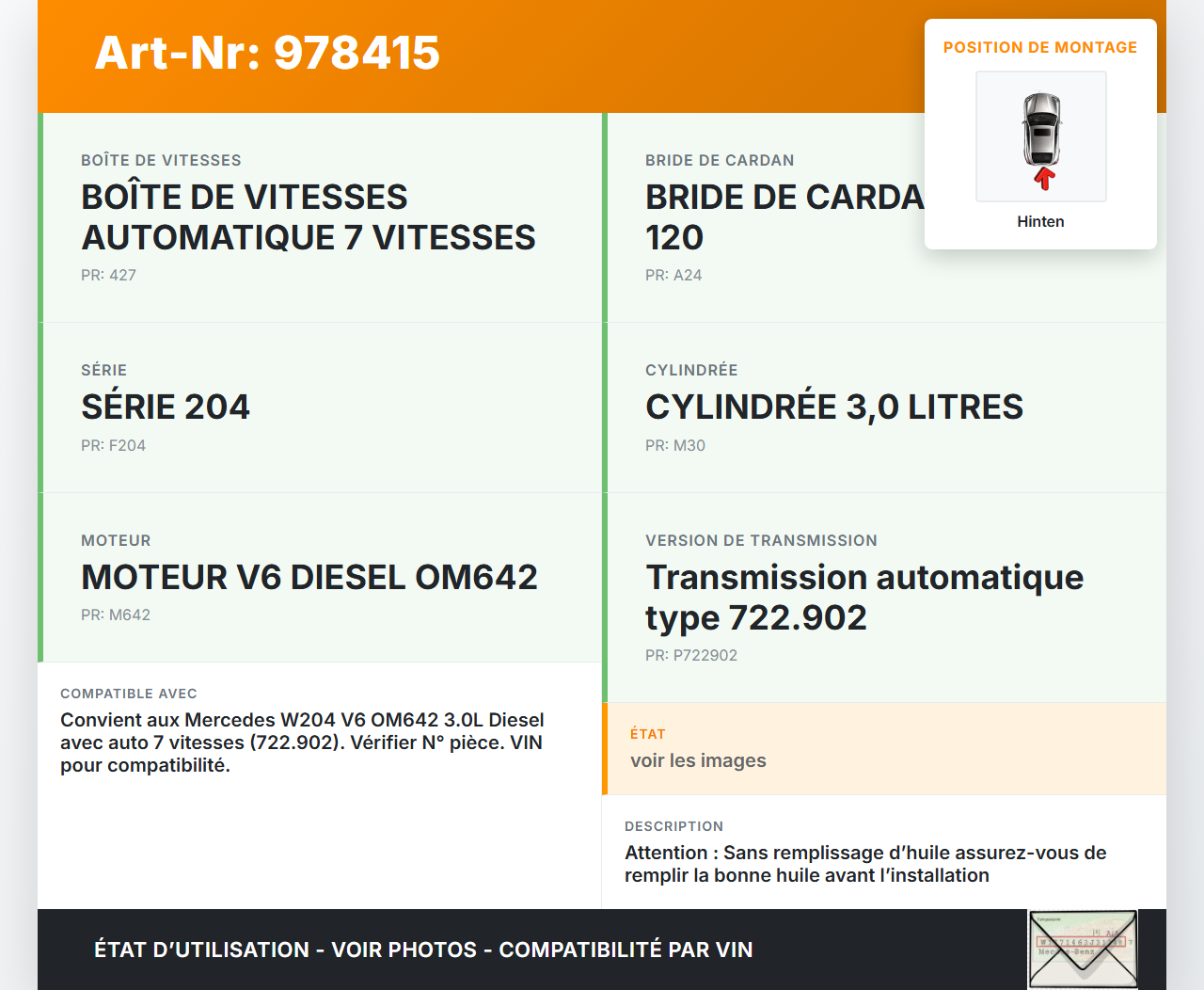
Task: Click the Cylindrée 3,0 litres heading
Action: (833, 407)
